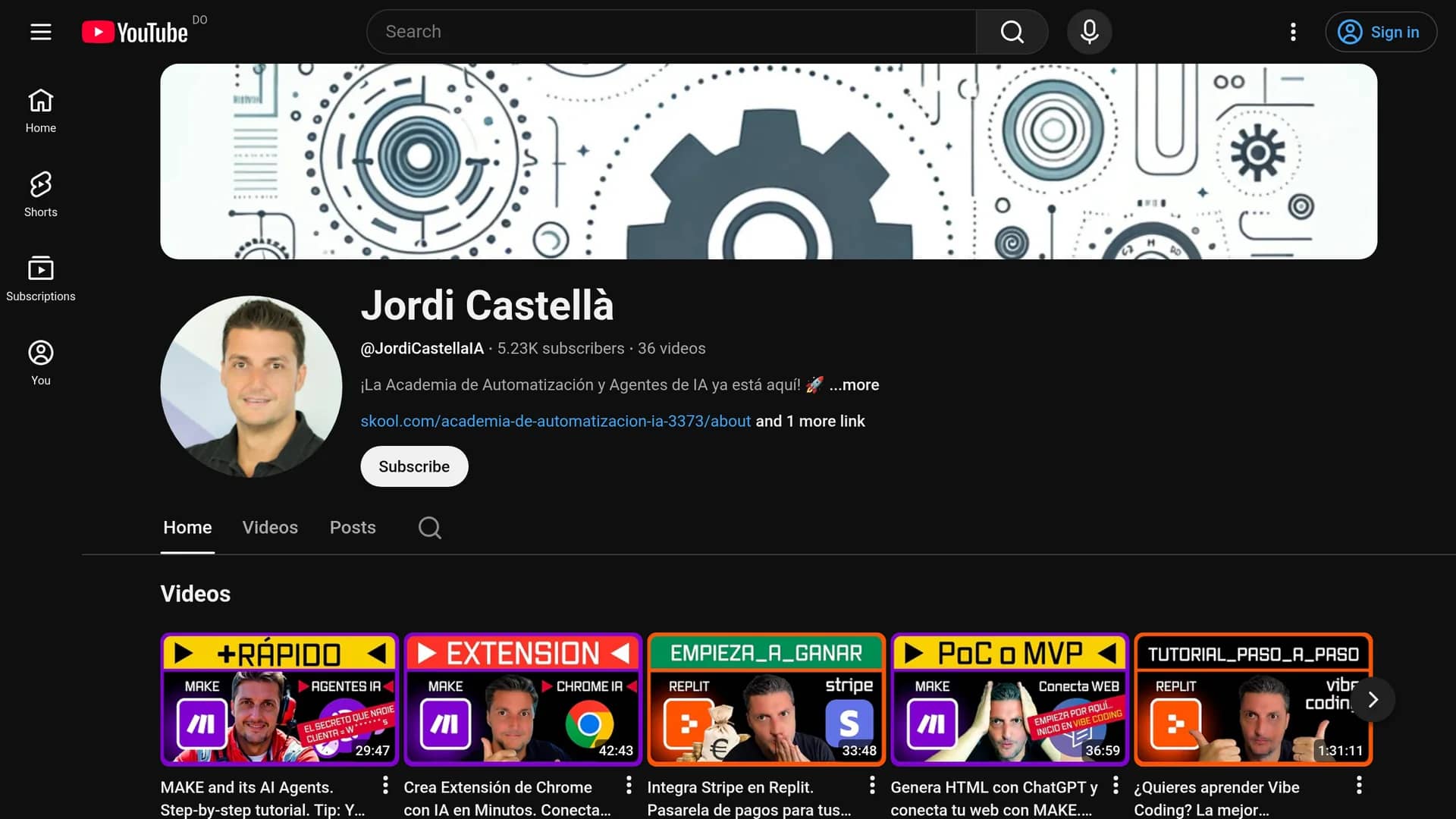The height and width of the screenshot is (819, 1456).
Task: Subscribe to Jordi Castellà's channel
Action: [414, 466]
